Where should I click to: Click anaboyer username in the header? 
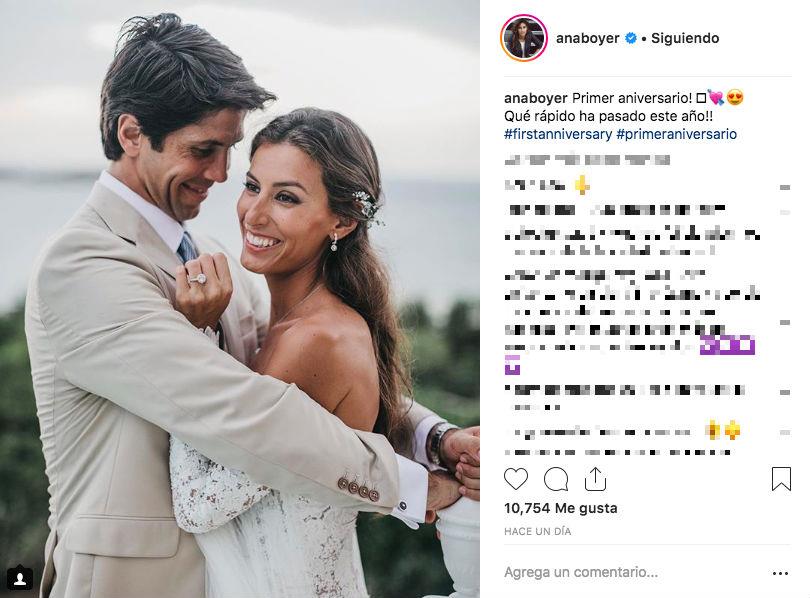coord(587,38)
